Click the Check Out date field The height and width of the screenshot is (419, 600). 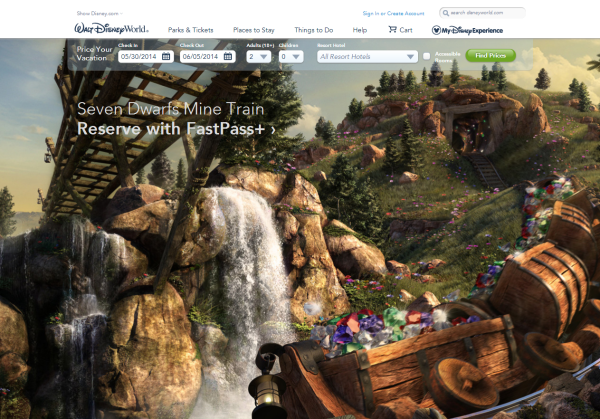(x=207, y=57)
